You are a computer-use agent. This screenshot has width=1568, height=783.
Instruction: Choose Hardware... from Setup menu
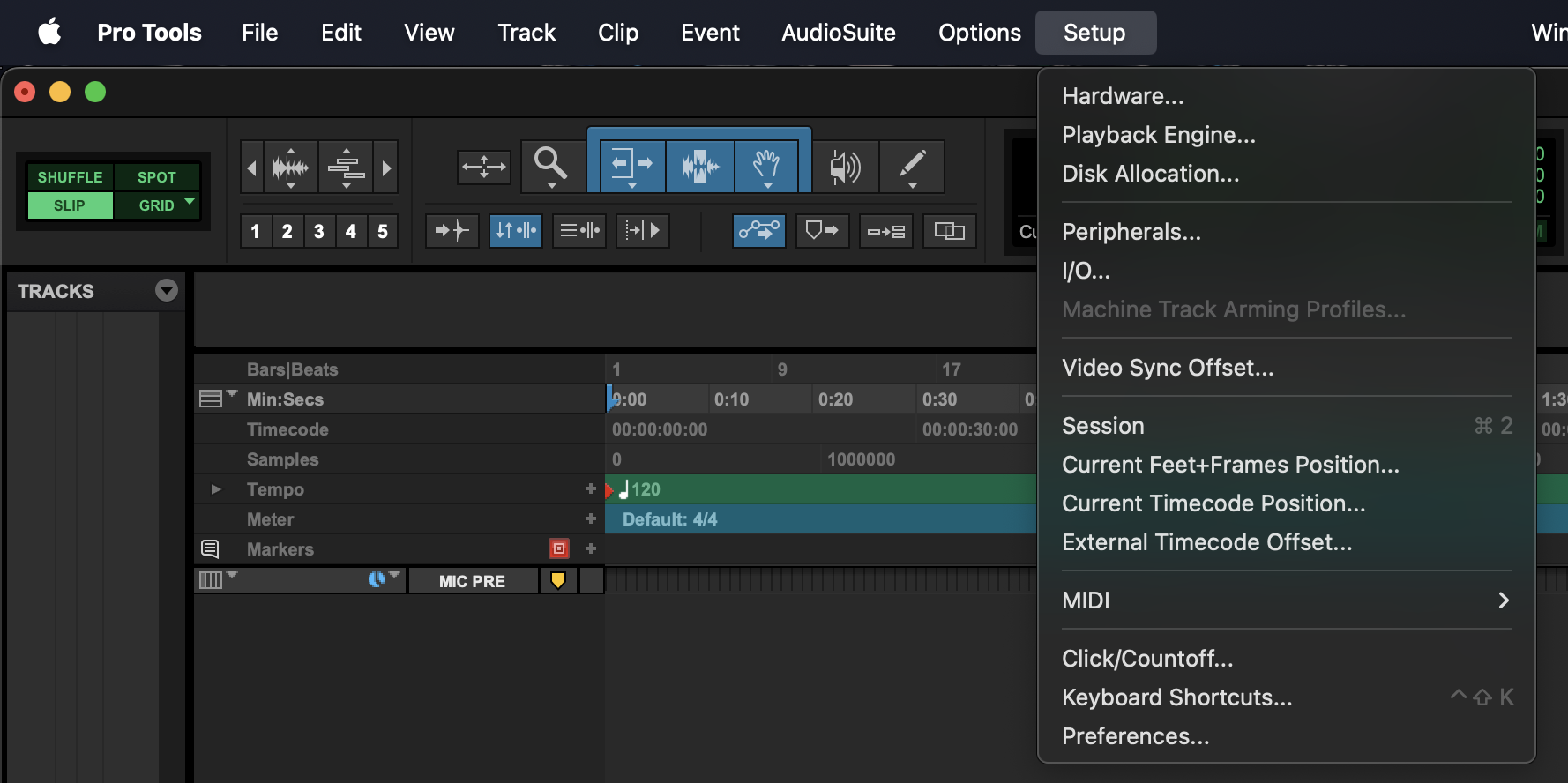coord(1287,96)
